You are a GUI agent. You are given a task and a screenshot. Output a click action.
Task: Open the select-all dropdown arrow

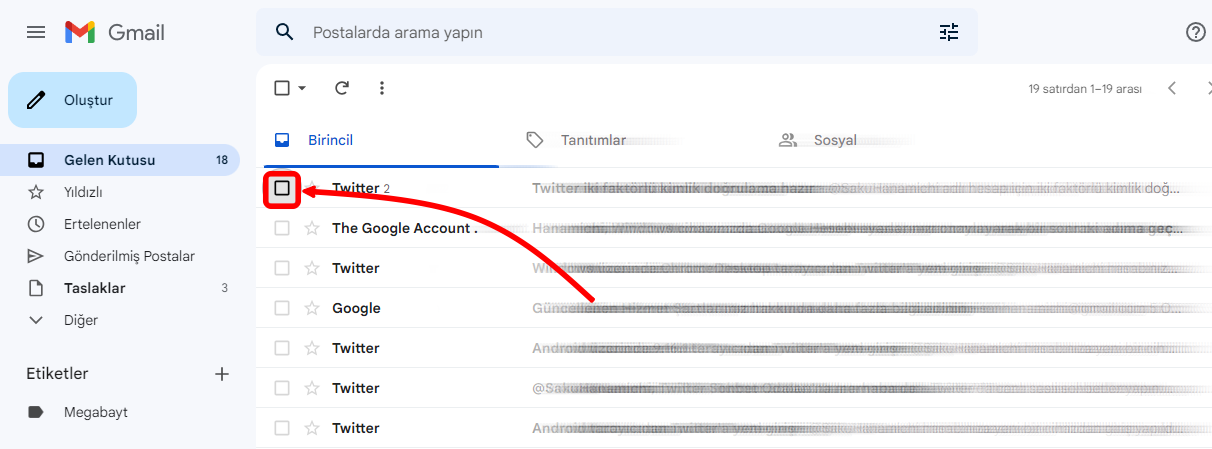302,88
